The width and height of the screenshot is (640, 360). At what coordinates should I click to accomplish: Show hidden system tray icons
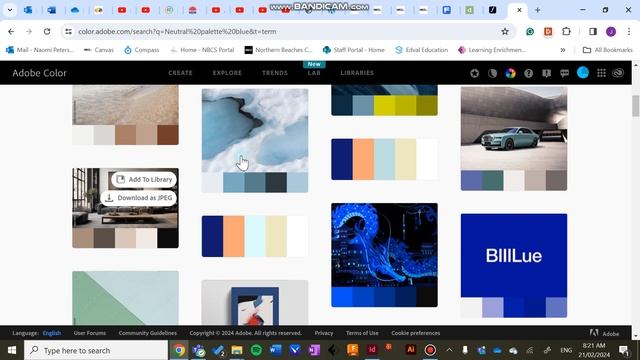(x=449, y=350)
